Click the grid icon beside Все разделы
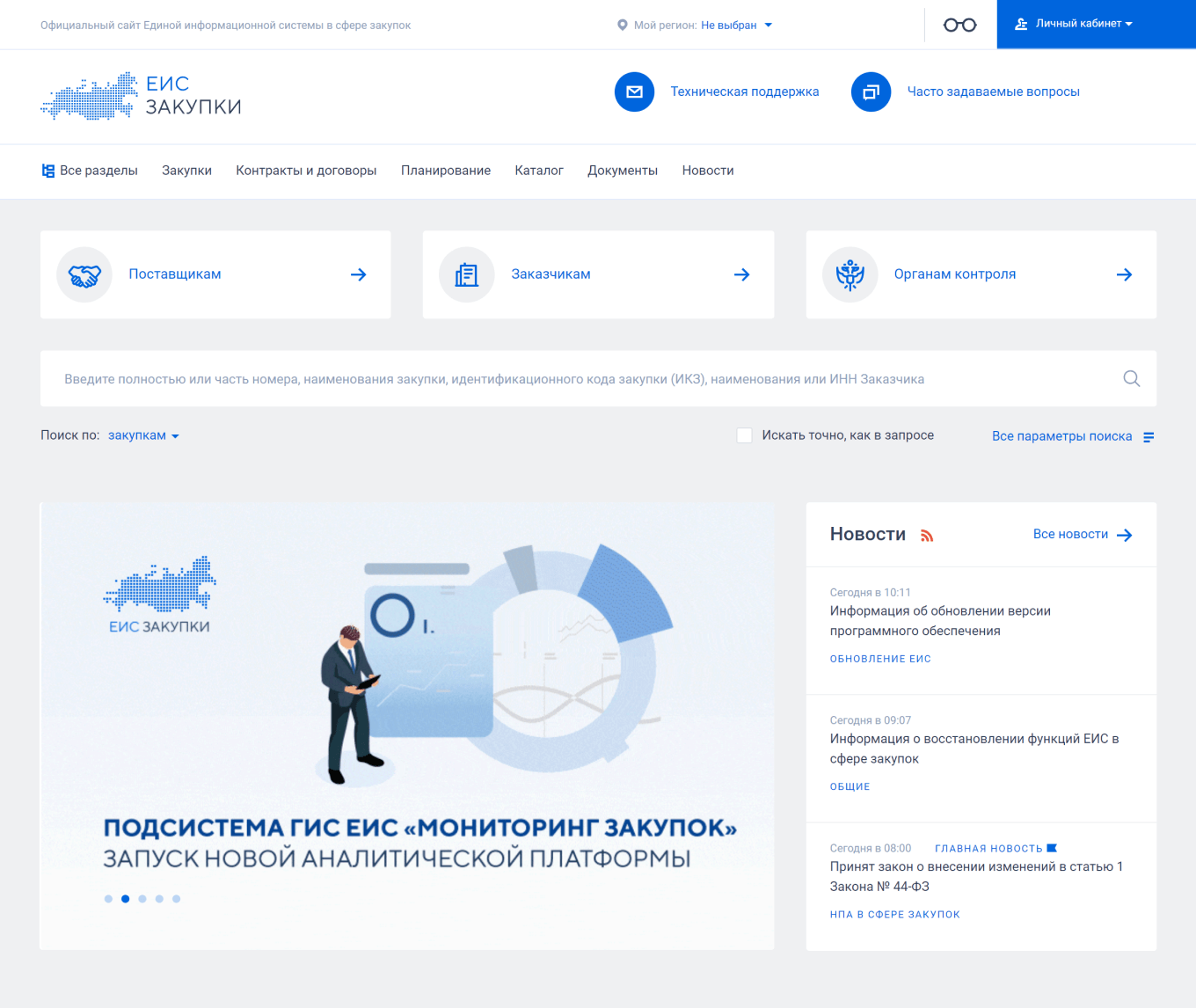 coord(48,171)
